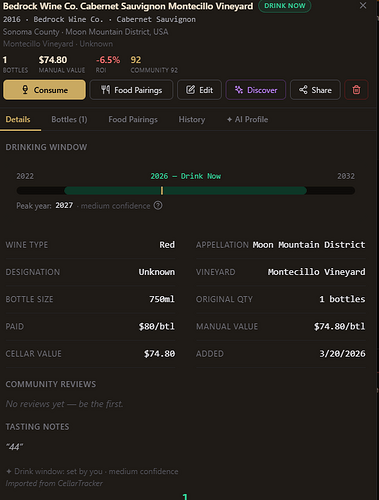Click the confidence help question-mark icon

click(x=158, y=206)
